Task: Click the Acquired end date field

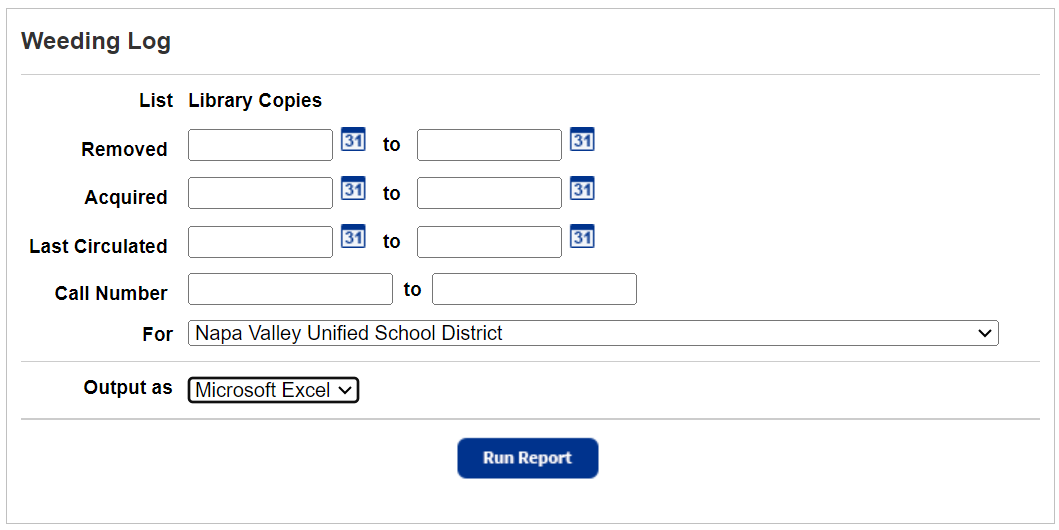Action: (x=489, y=193)
